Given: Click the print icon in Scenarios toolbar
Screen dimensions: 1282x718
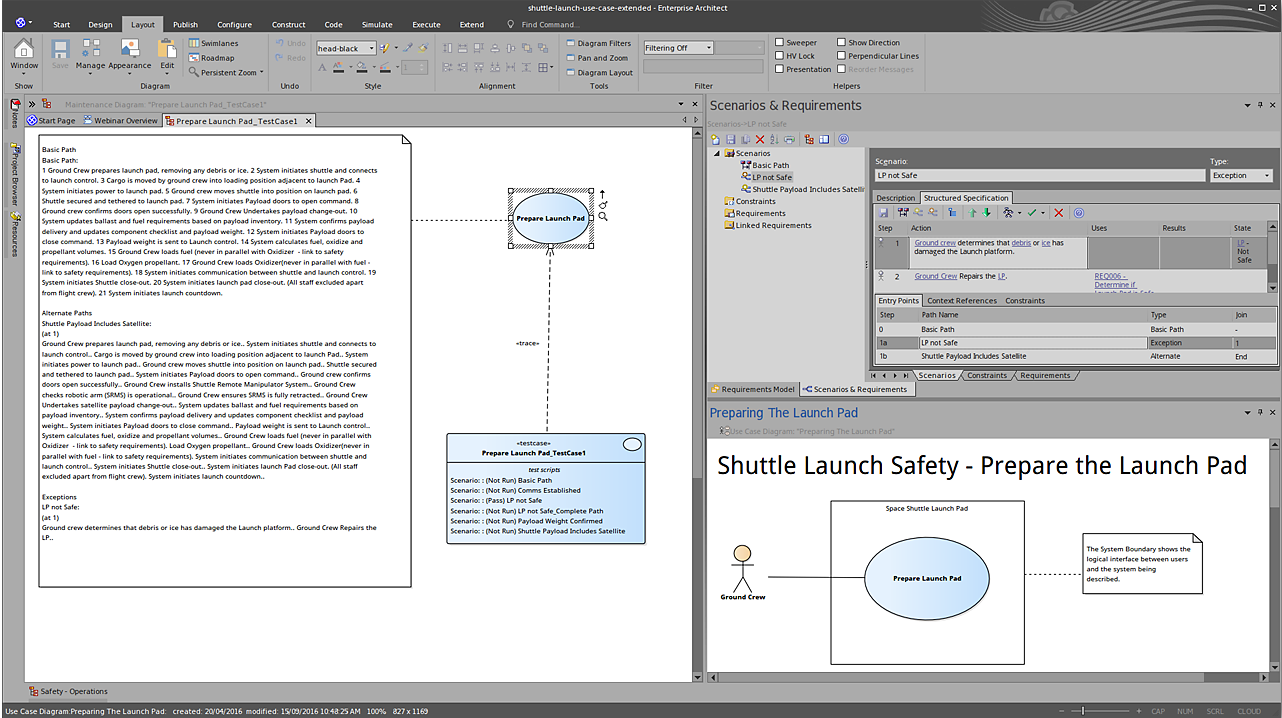Looking at the screenshot, I should (x=790, y=139).
